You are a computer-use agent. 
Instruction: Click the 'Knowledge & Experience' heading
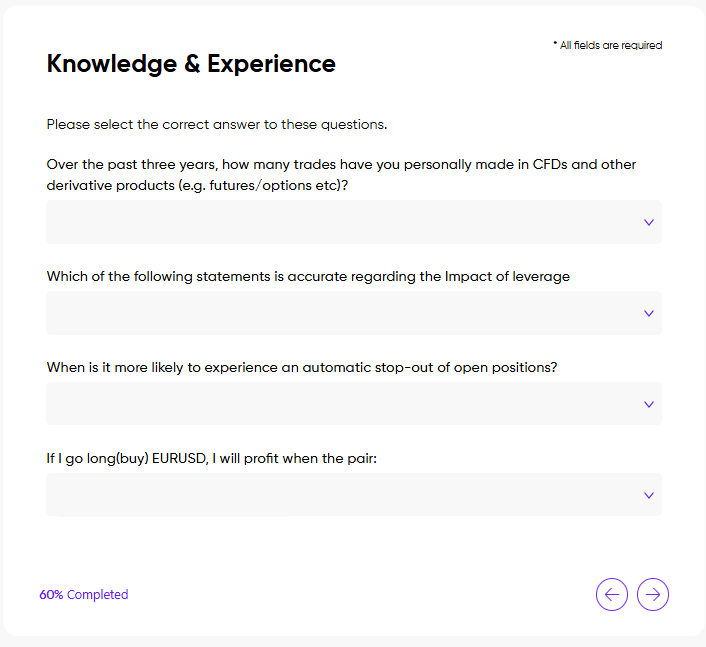click(x=191, y=64)
